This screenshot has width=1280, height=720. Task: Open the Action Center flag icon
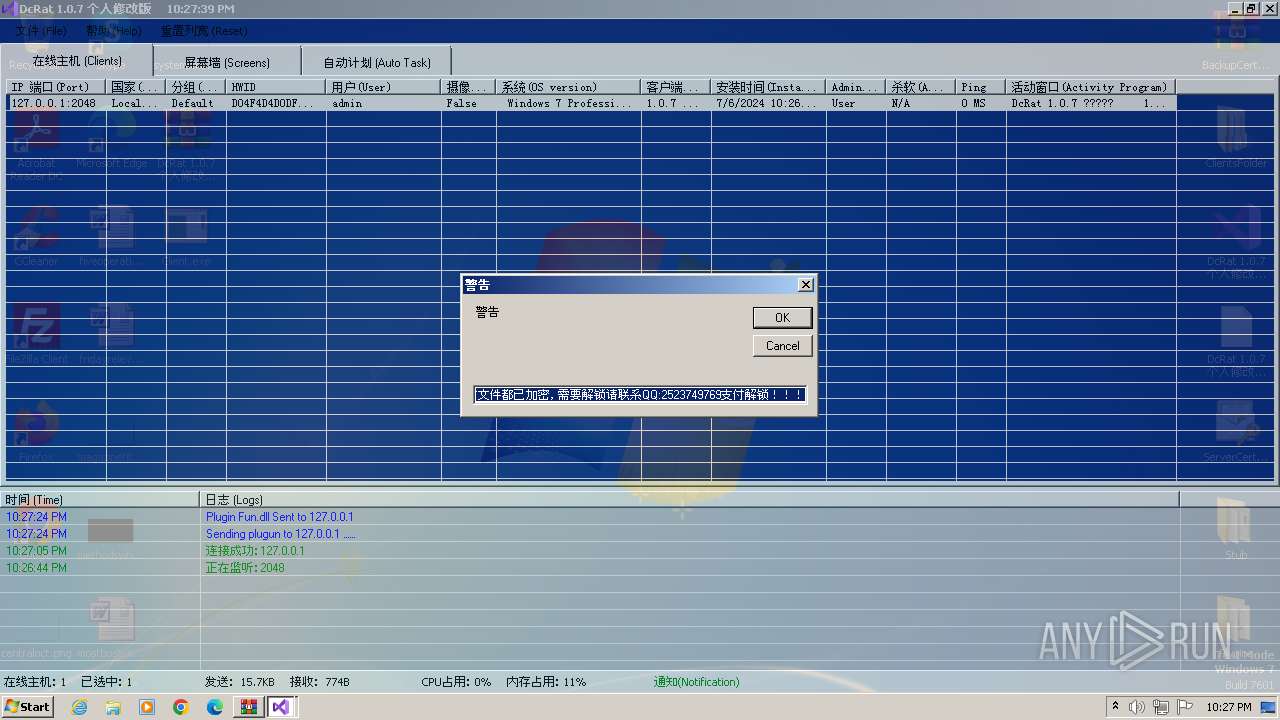pyautogui.click(x=1185, y=707)
